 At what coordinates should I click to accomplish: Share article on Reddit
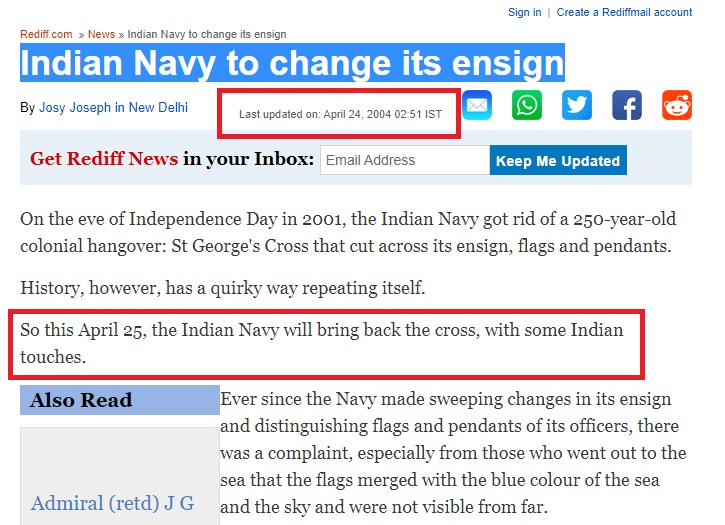click(x=677, y=105)
